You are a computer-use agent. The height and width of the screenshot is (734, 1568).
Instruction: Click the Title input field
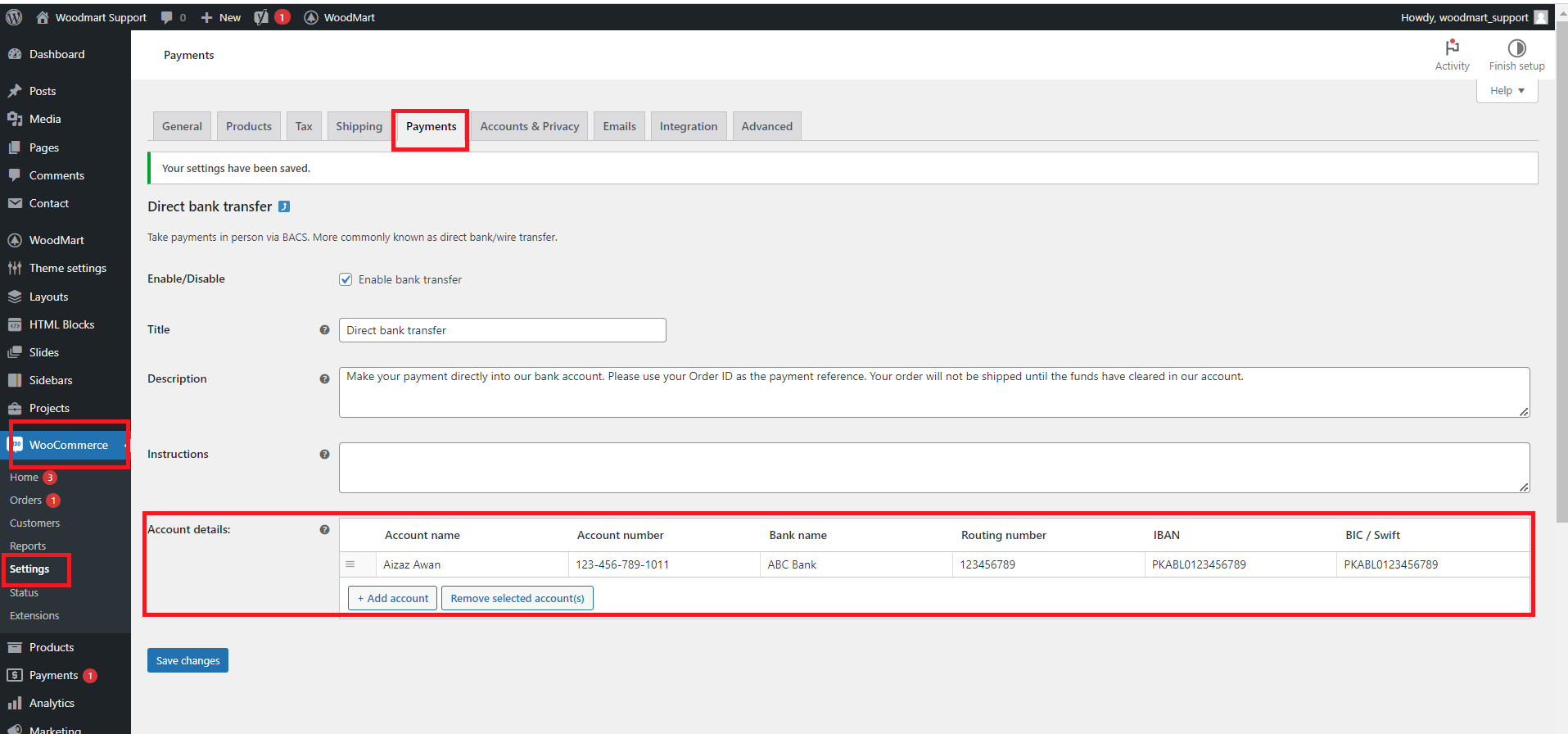503,330
